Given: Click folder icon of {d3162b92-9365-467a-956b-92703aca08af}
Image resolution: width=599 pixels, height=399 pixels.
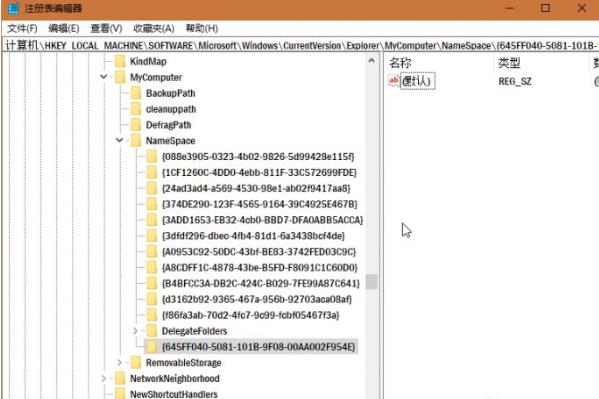Looking at the screenshot, I should tap(152, 299).
